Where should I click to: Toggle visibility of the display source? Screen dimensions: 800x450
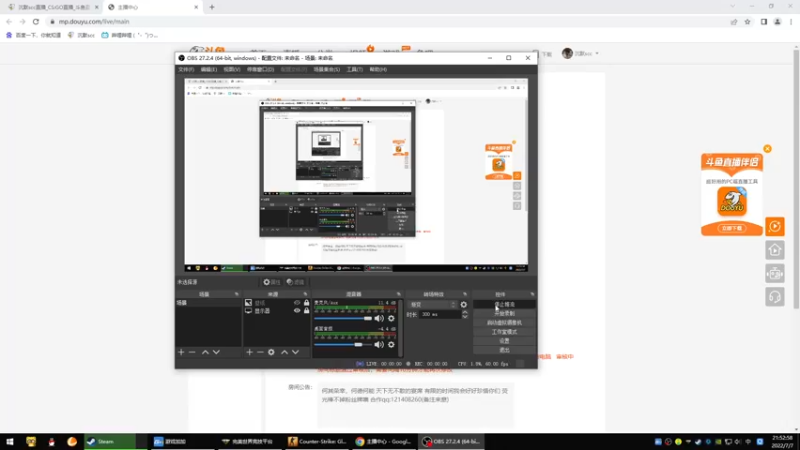[297, 311]
